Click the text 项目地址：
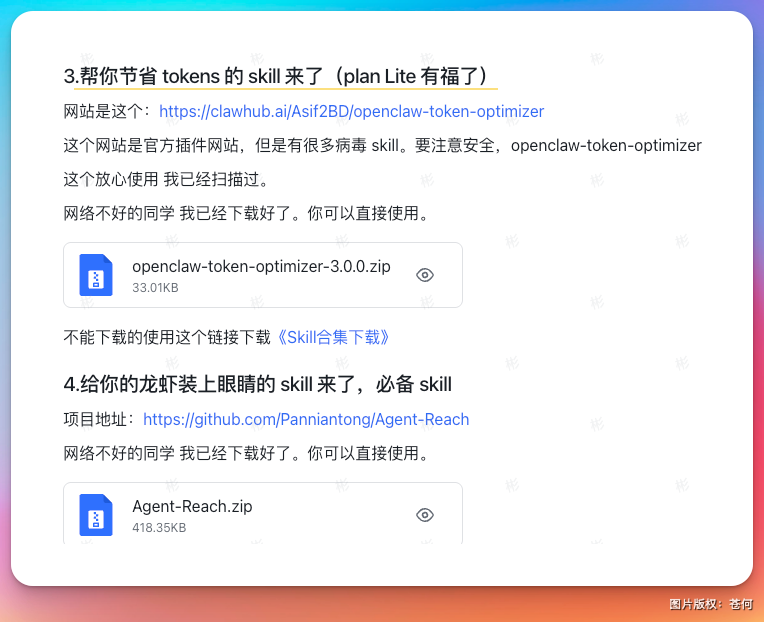 pyautogui.click(x=101, y=419)
